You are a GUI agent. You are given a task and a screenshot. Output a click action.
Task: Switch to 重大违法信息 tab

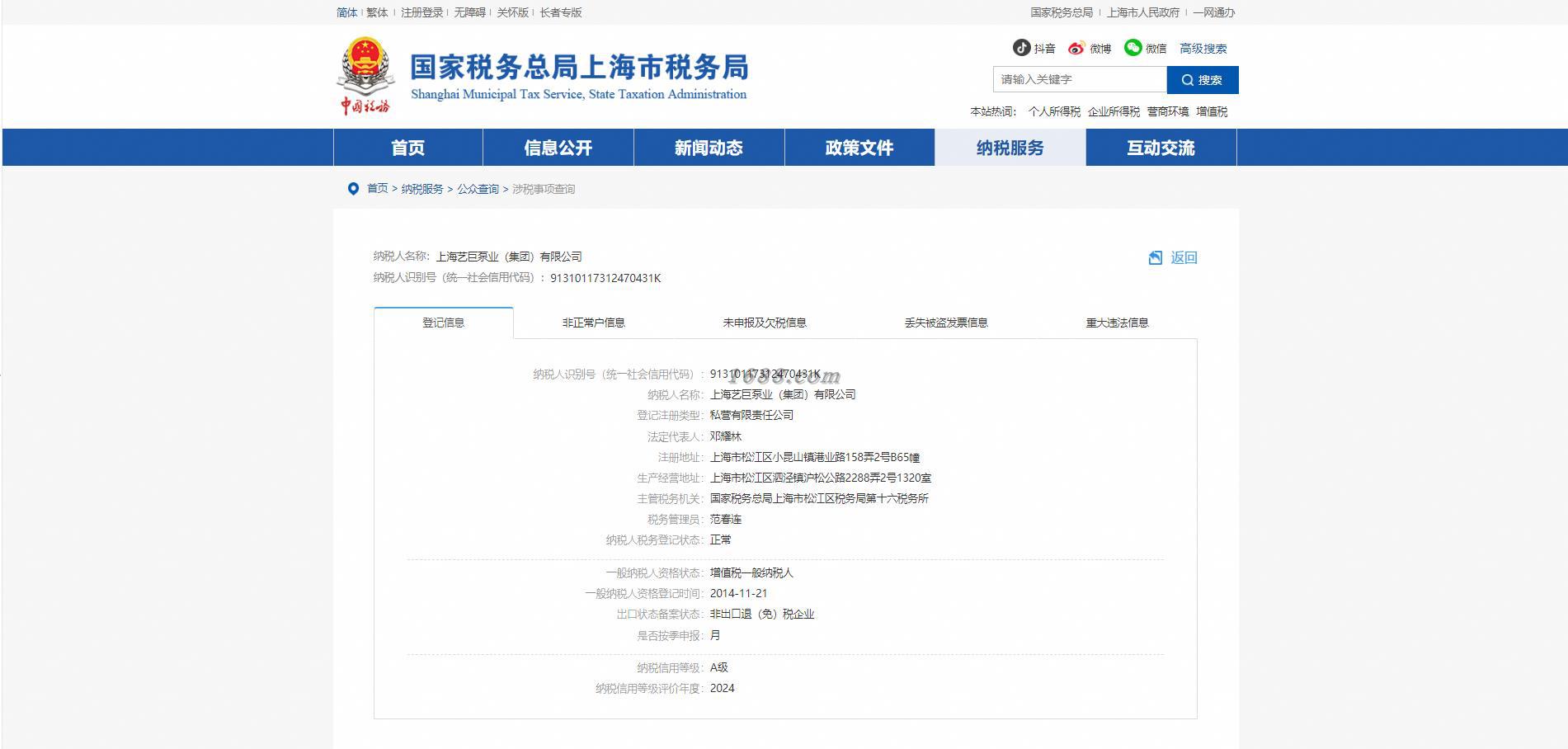pos(1118,323)
